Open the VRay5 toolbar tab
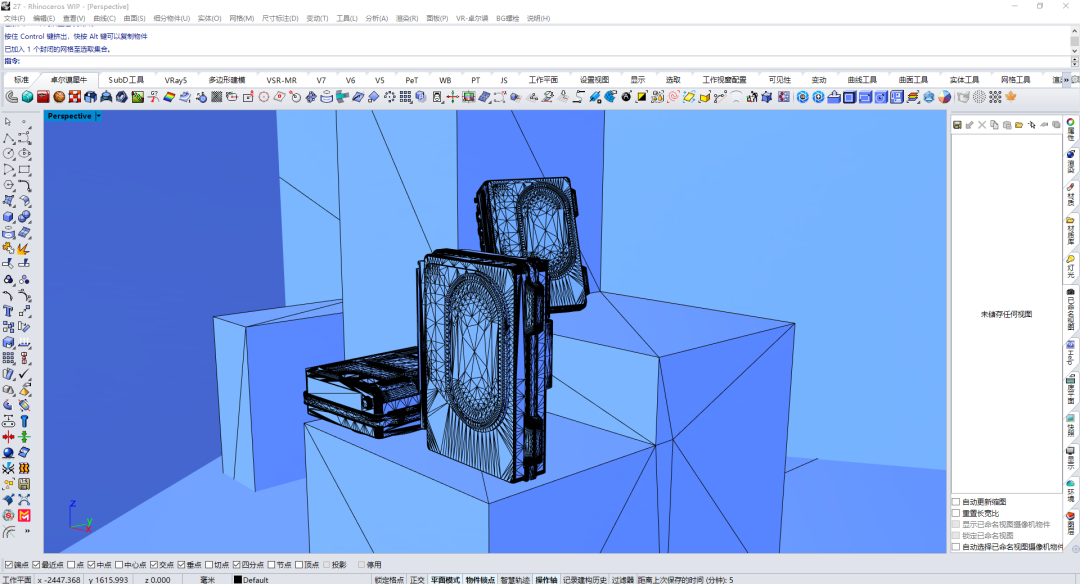Viewport: 1080px width, 584px height. (176, 80)
